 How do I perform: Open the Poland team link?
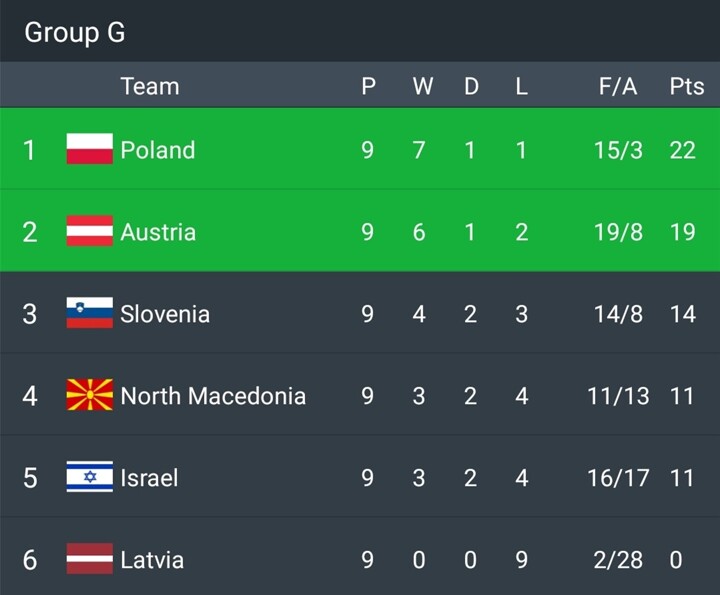[x=157, y=150]
